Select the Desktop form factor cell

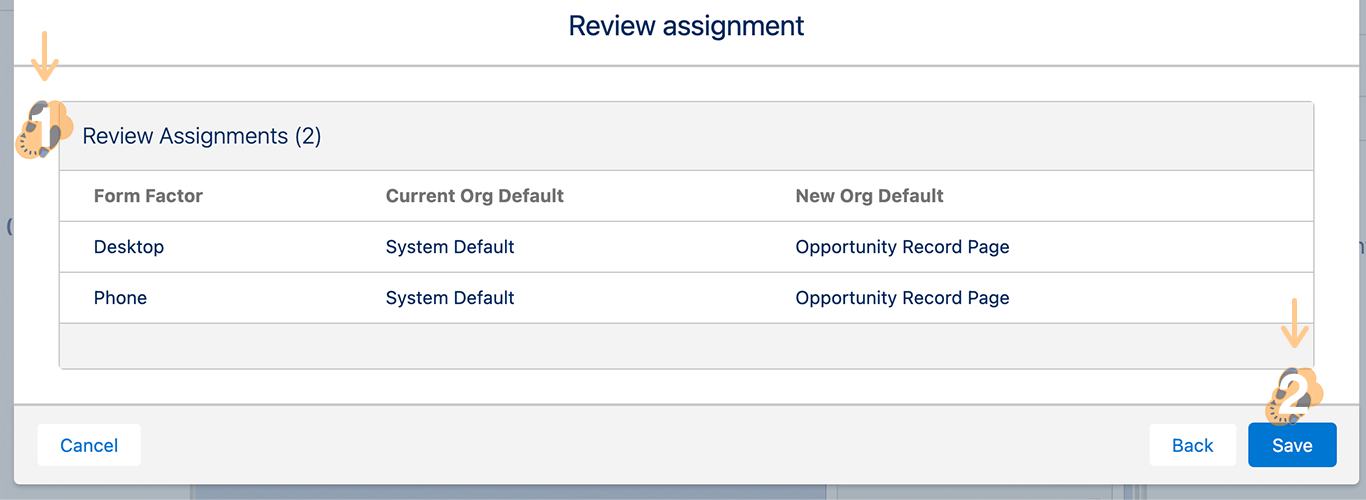coord(129,247)
